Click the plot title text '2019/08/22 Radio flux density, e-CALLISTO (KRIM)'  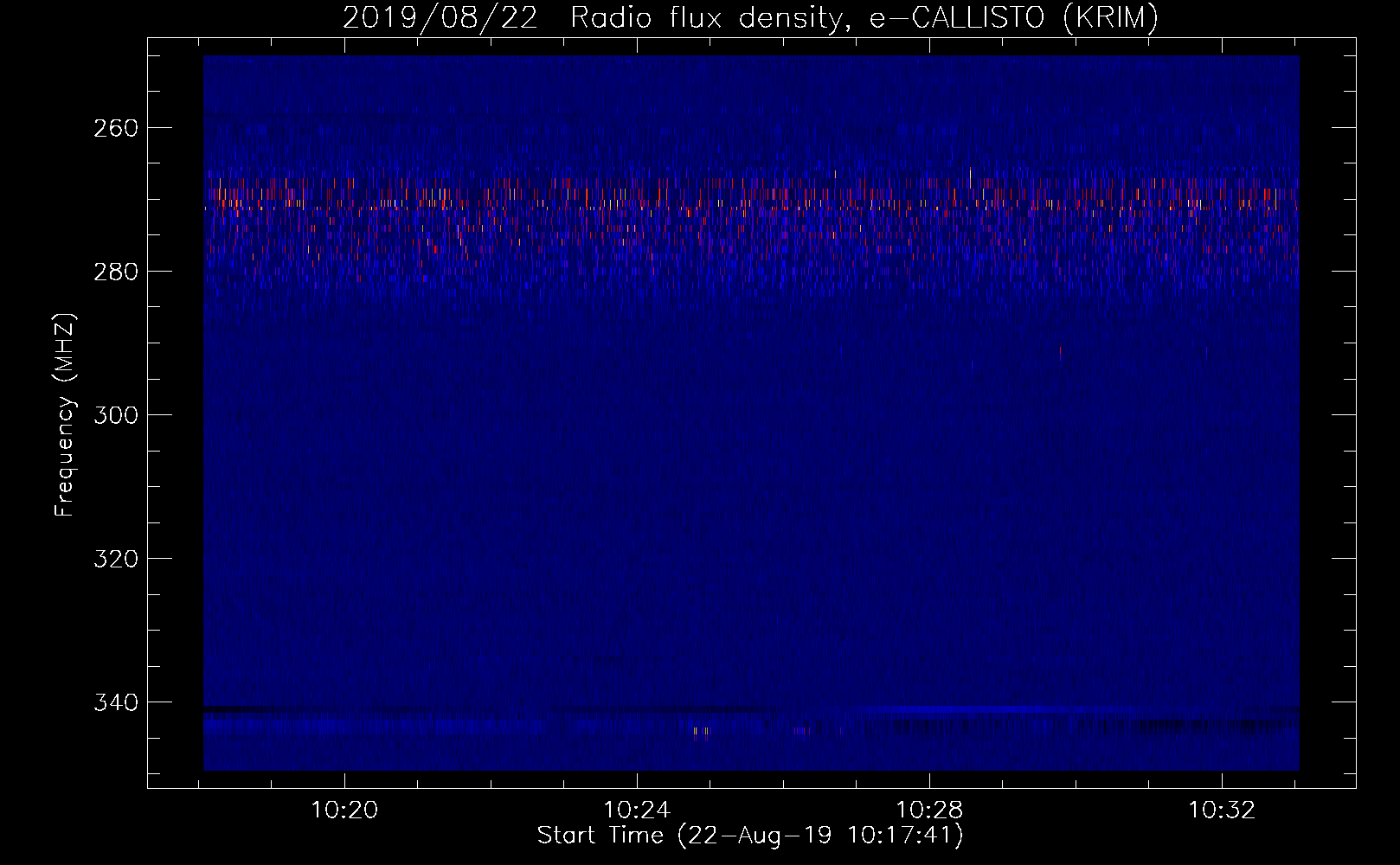point(750,18)
